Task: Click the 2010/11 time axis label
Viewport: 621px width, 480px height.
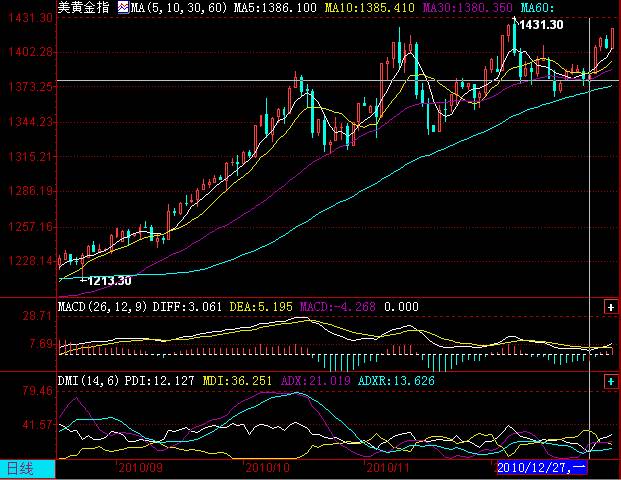Action: point(387,468)
